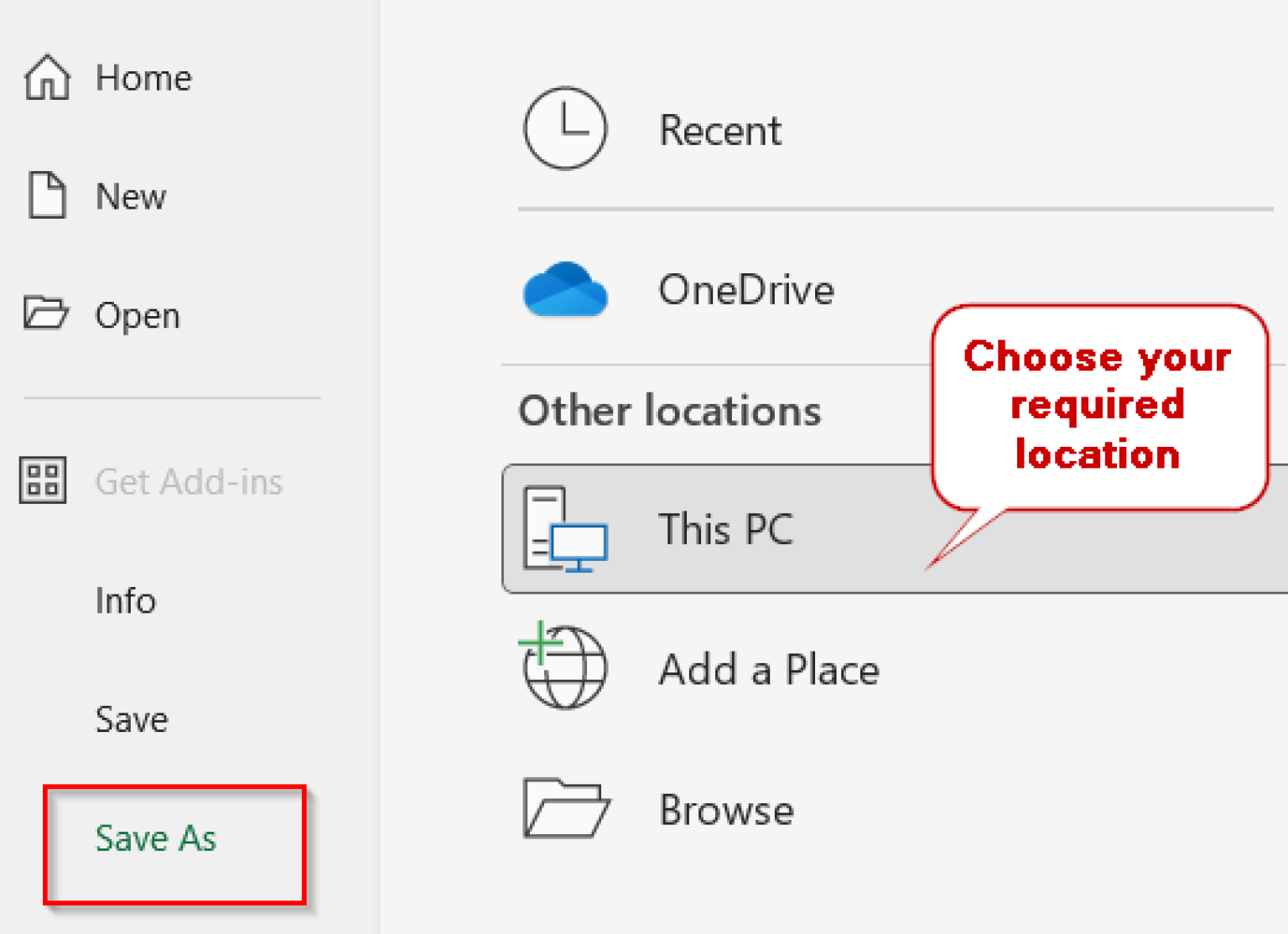This screenshot has width=1288, height=934.
Task: Choose Save from the backstage menu
Action: (x=132, y=719)
